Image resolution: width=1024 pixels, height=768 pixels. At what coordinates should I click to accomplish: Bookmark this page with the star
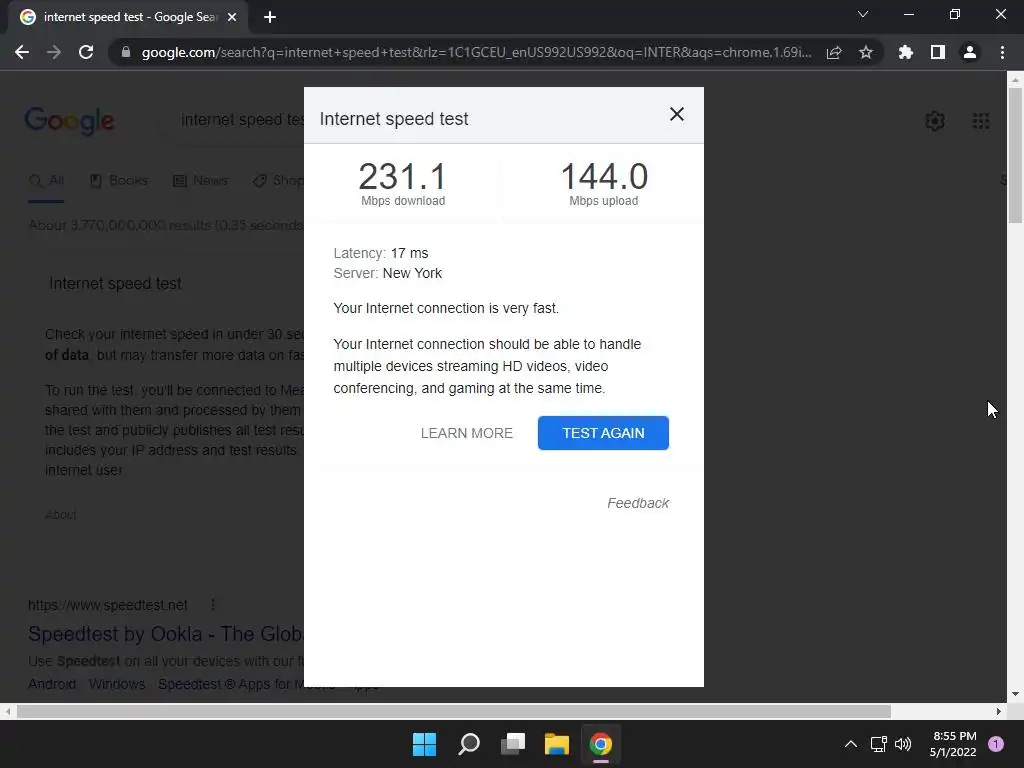[x=866, y=52]
